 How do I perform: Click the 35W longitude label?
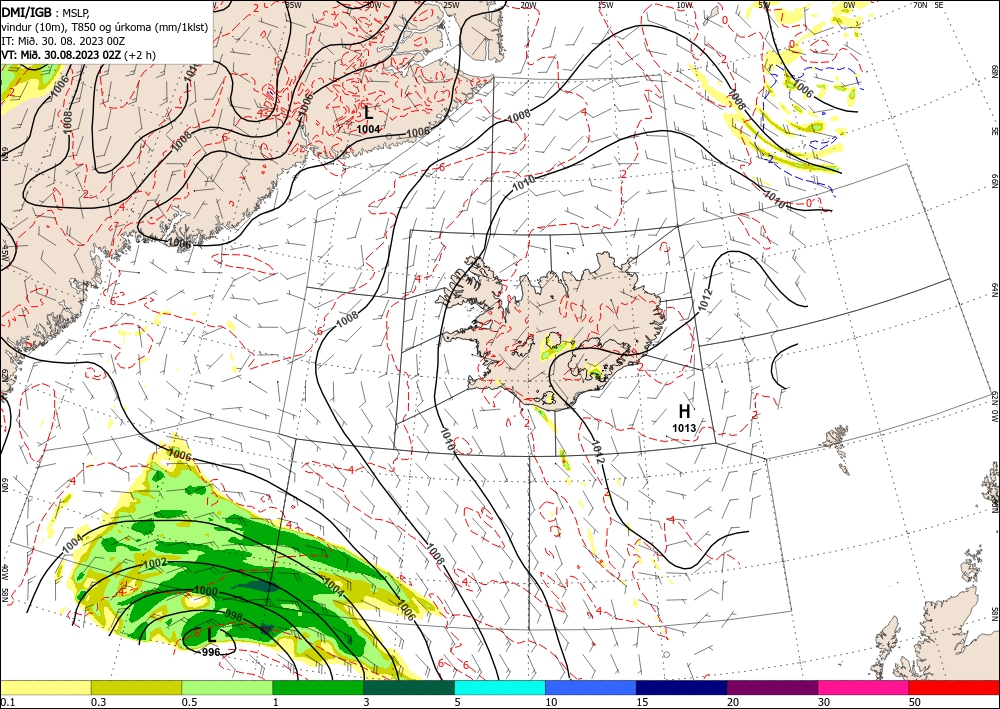(293, 5)
